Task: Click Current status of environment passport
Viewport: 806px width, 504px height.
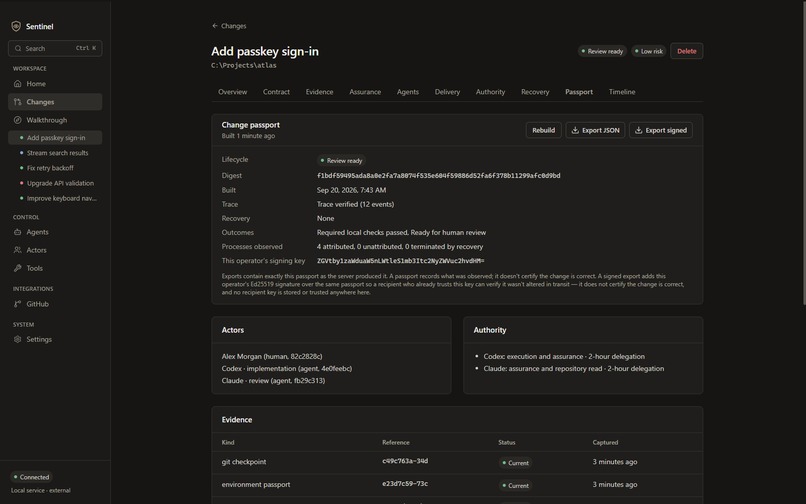Action: [515, 485]
